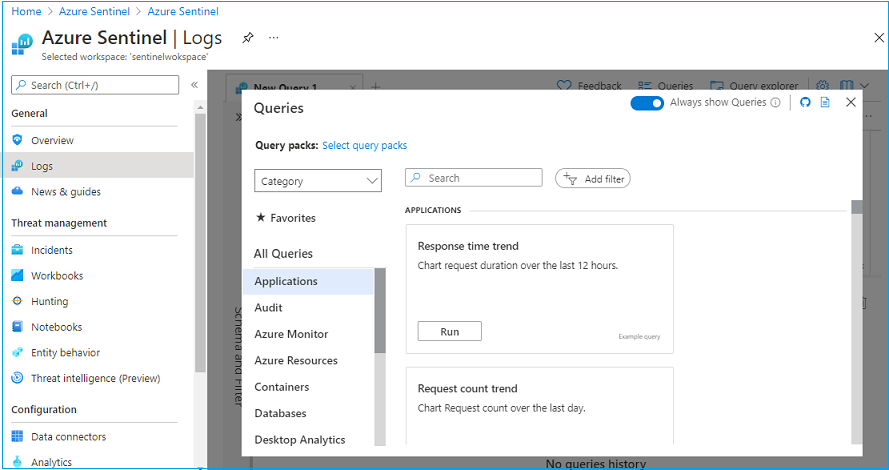Click the Workbooks chart icon
This screenshot has height=470, width=889.
coord(18,275)
